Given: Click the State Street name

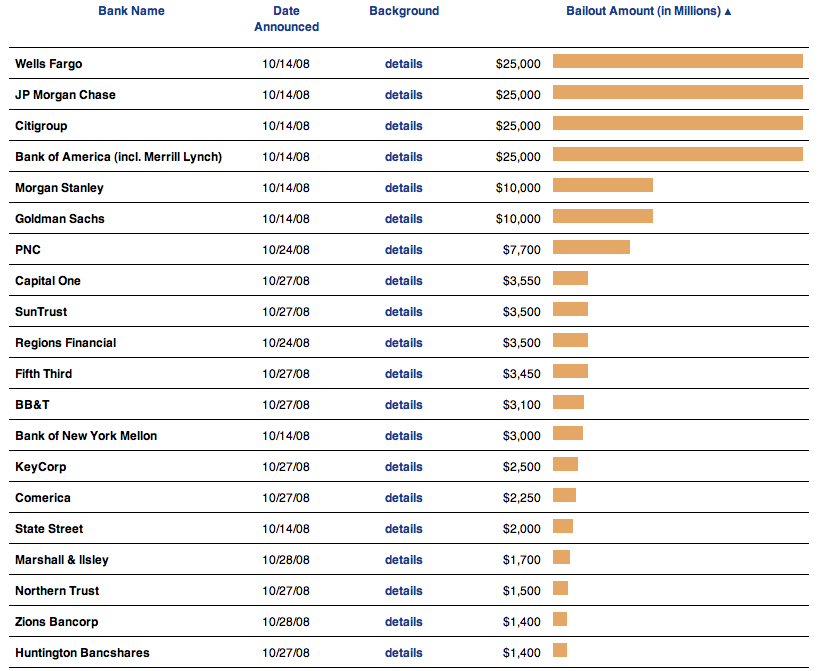Looking at the screenshot, I should 49,529.
